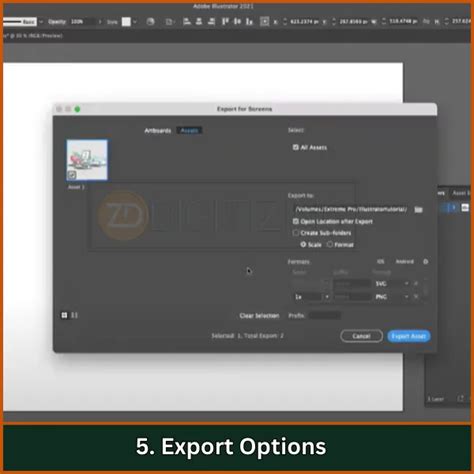This screenshot has height=474, width=474.
Task: Click the H height stepper
Action: [447, 22]
